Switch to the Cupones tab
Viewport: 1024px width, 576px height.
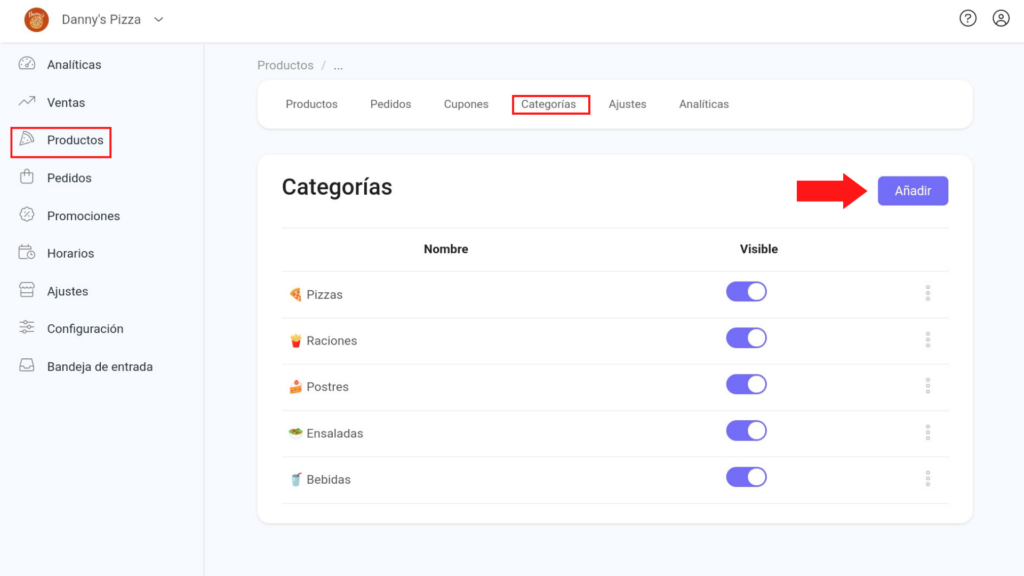(466, 104)
